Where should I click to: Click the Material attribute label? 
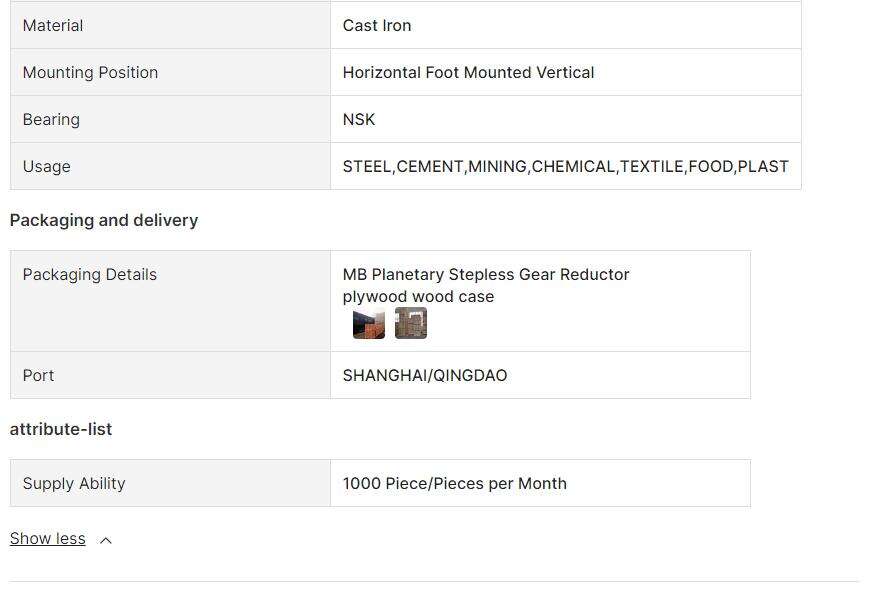(x=53, y=26)
